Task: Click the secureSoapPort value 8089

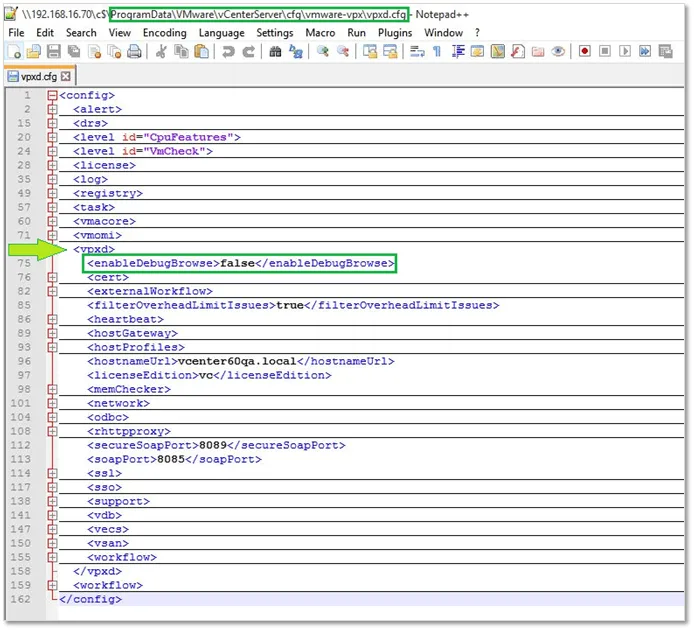Action: click(x=213, y=445)
